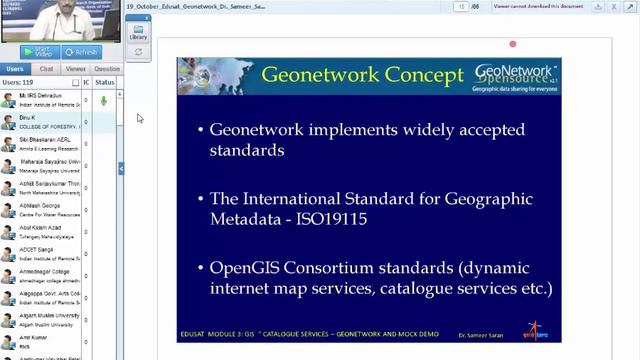Click 'Viewer cannot download this document' text

pyautogui.click(x=538, y=6)
